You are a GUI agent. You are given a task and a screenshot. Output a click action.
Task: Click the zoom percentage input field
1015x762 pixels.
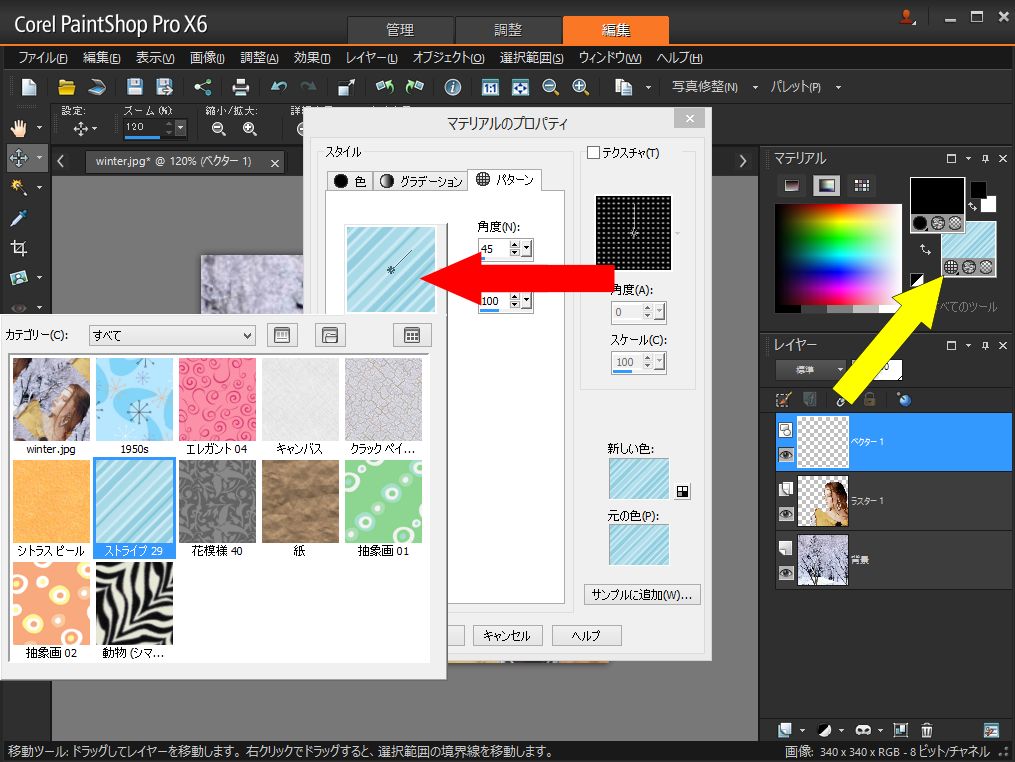point(143,128)
